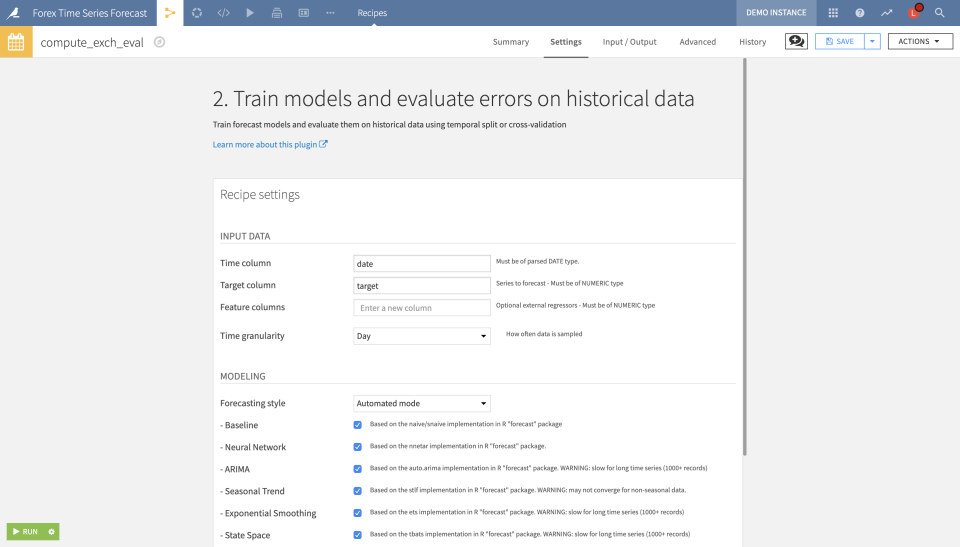Viewport: 960px width, 547px height.
Task: Switch to the Advanced tab
Action: click(697, 42)
